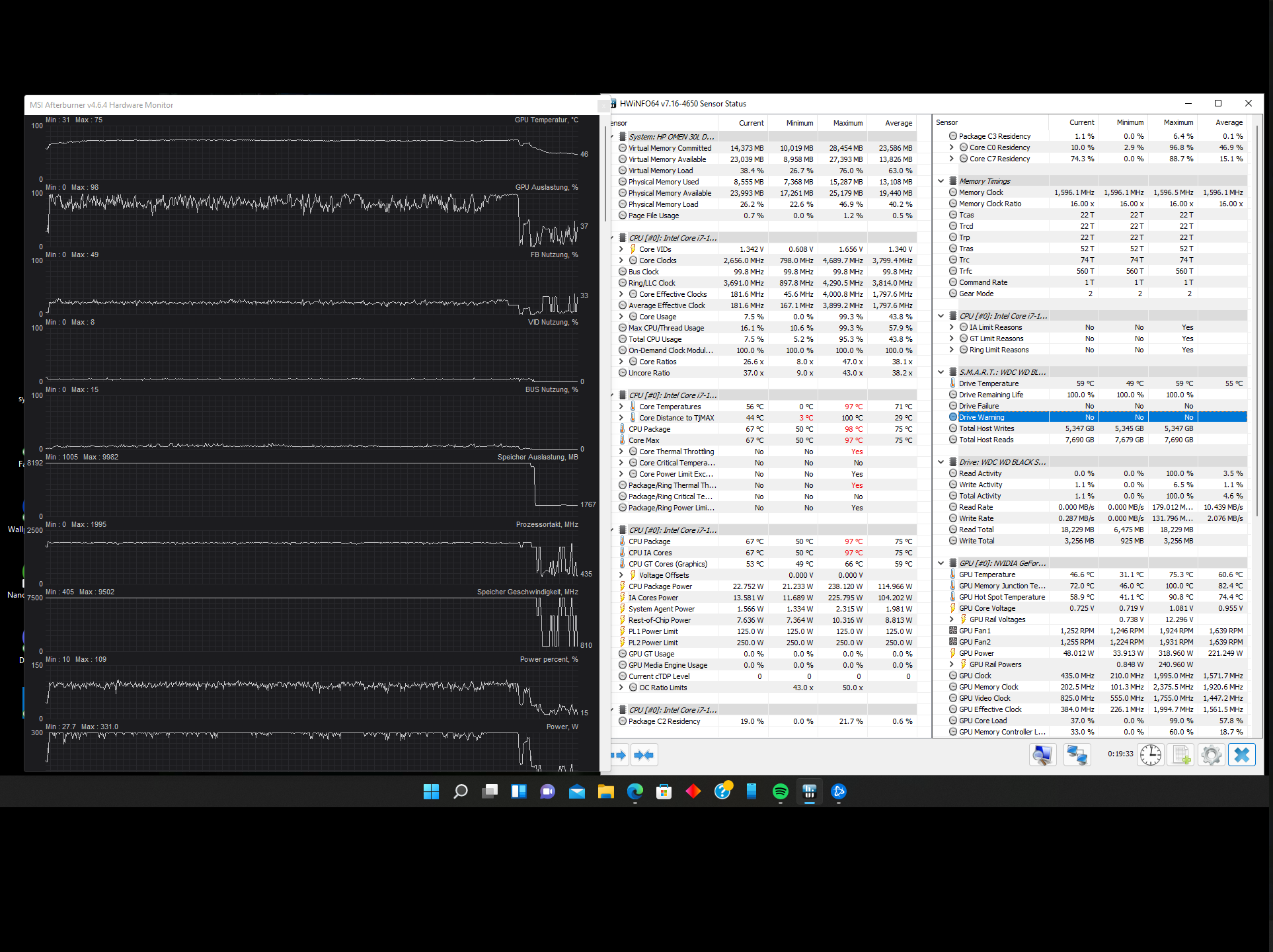Collapse GPU NVIDIA GeForce section
This screenshot has height=952, width=1273.
941,563
